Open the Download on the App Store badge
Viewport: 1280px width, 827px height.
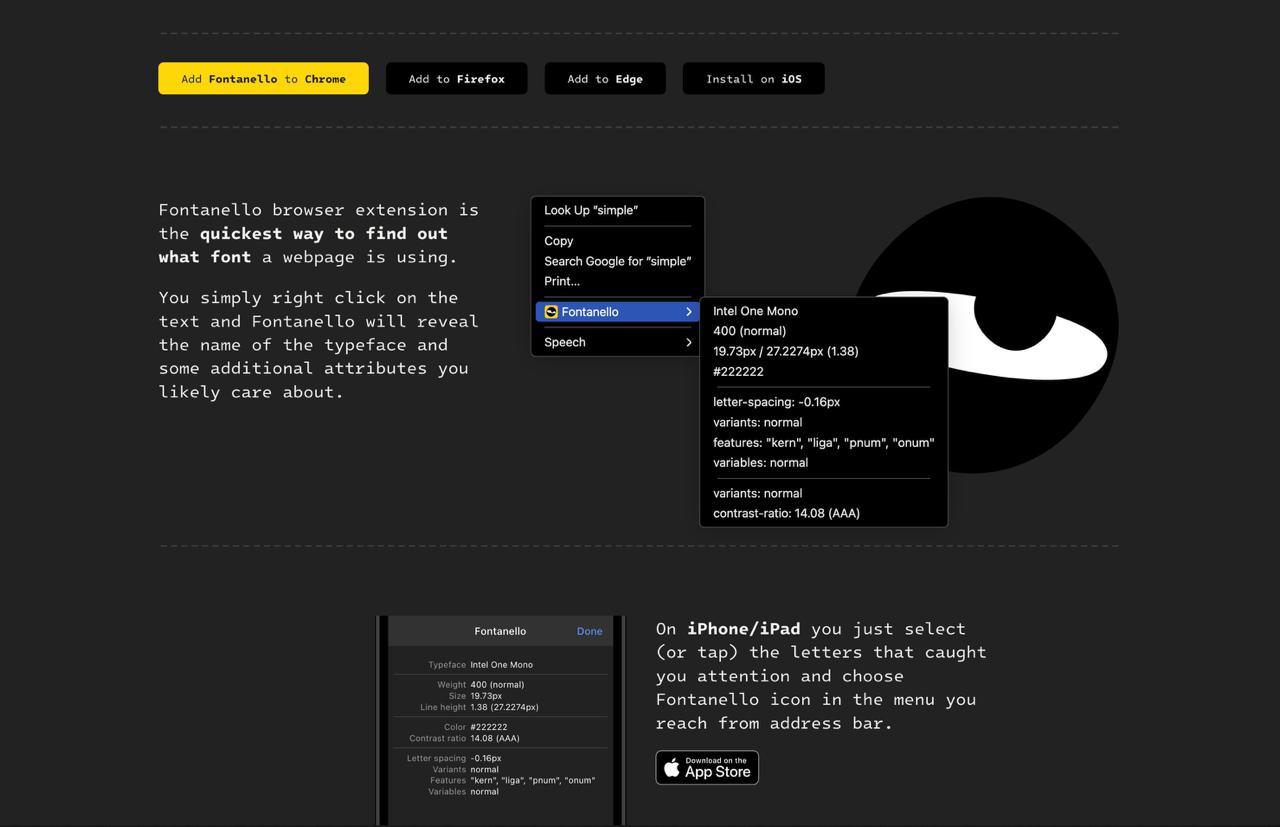(707, 767)
